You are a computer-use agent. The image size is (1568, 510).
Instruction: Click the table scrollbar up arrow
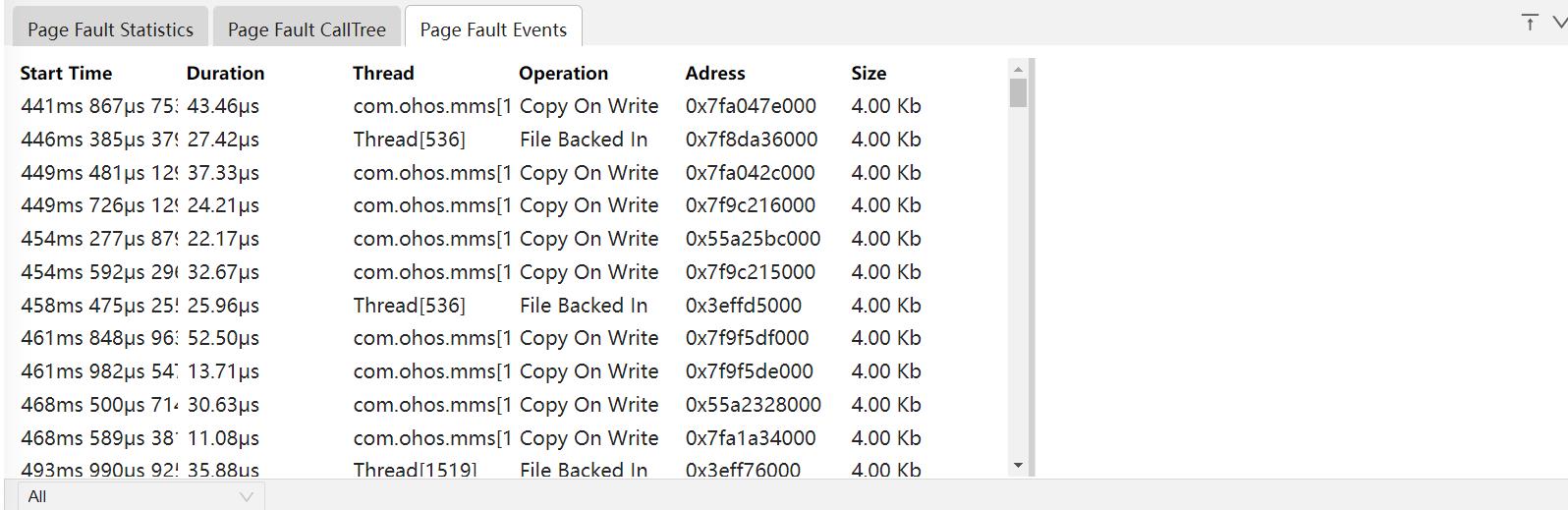point(1018,69)
